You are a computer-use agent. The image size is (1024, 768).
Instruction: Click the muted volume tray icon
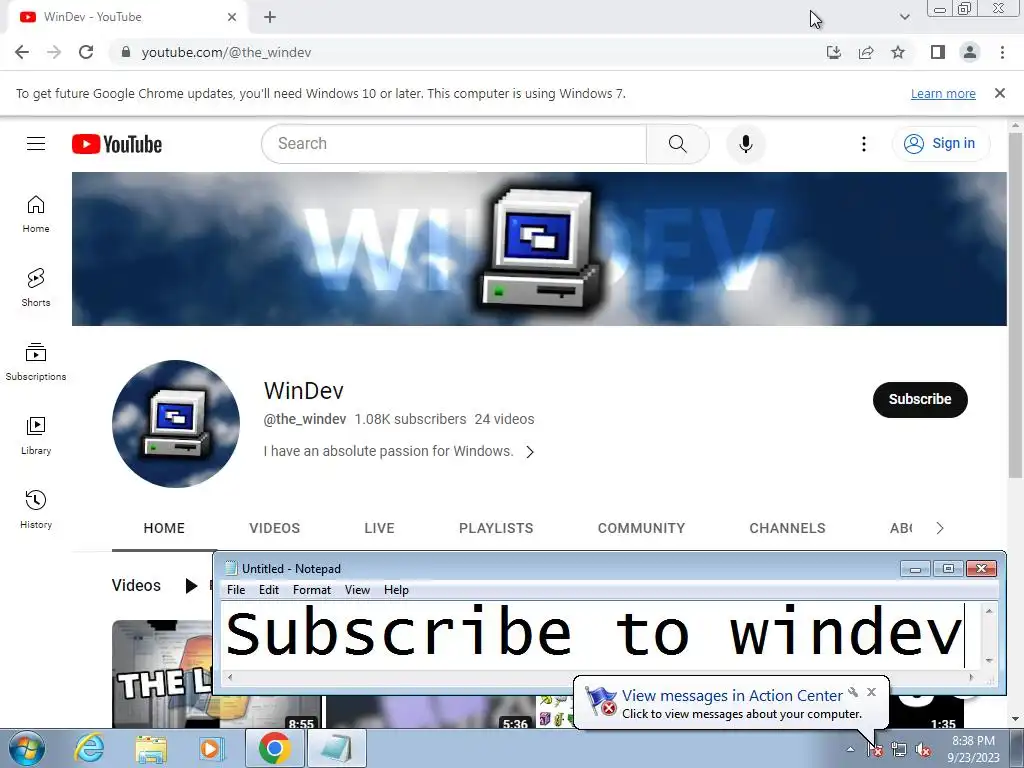(x=923, y=750)
